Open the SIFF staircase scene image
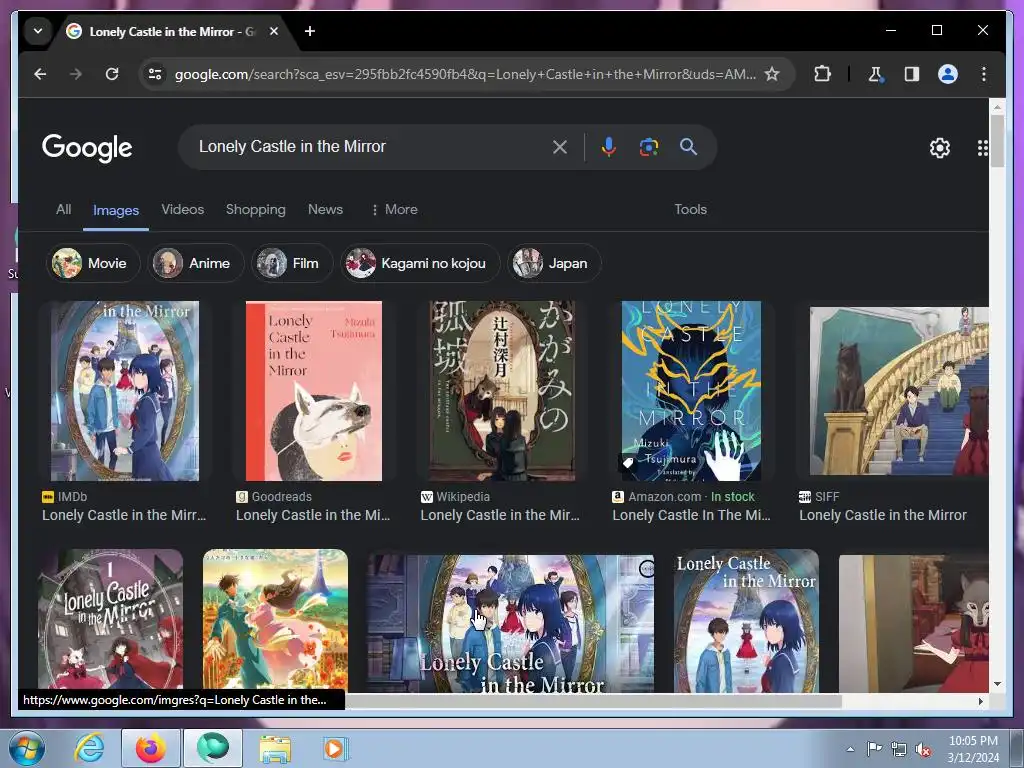Viewport: 1024px width, 768px height. coord(899,391)
